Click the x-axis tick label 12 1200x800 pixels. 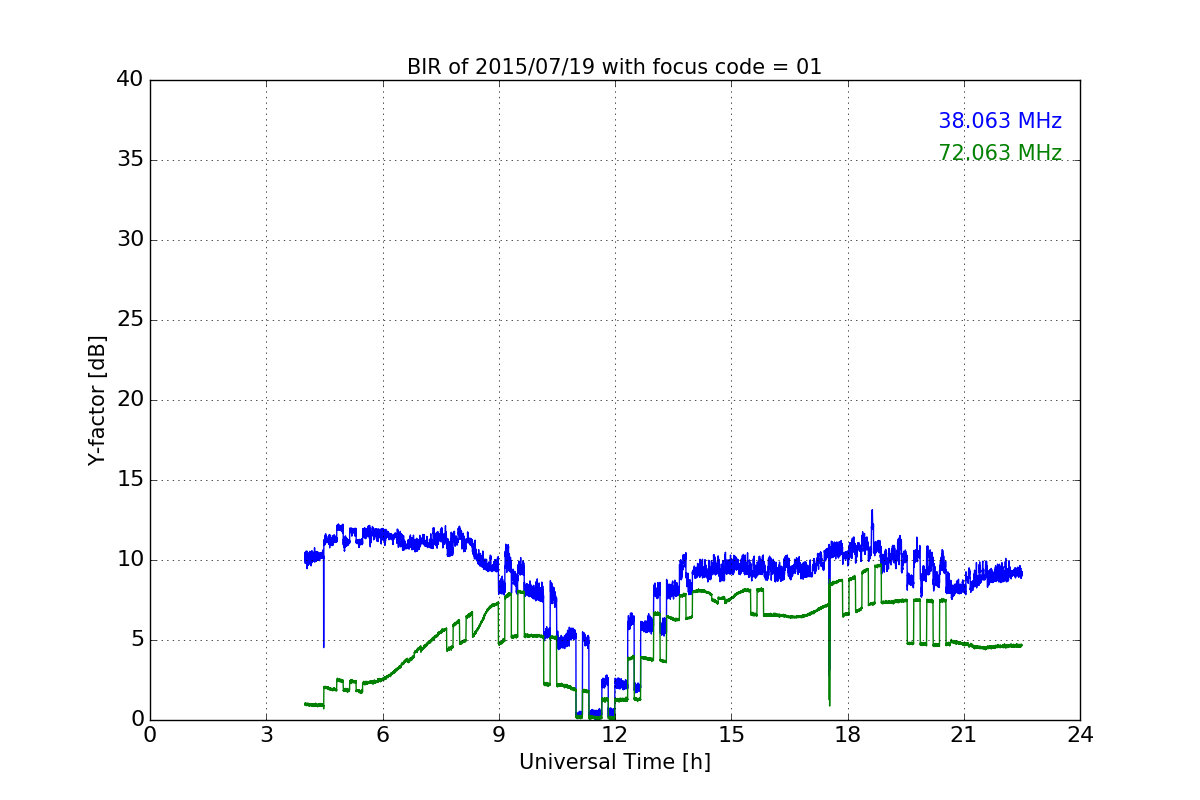(615, 735)
